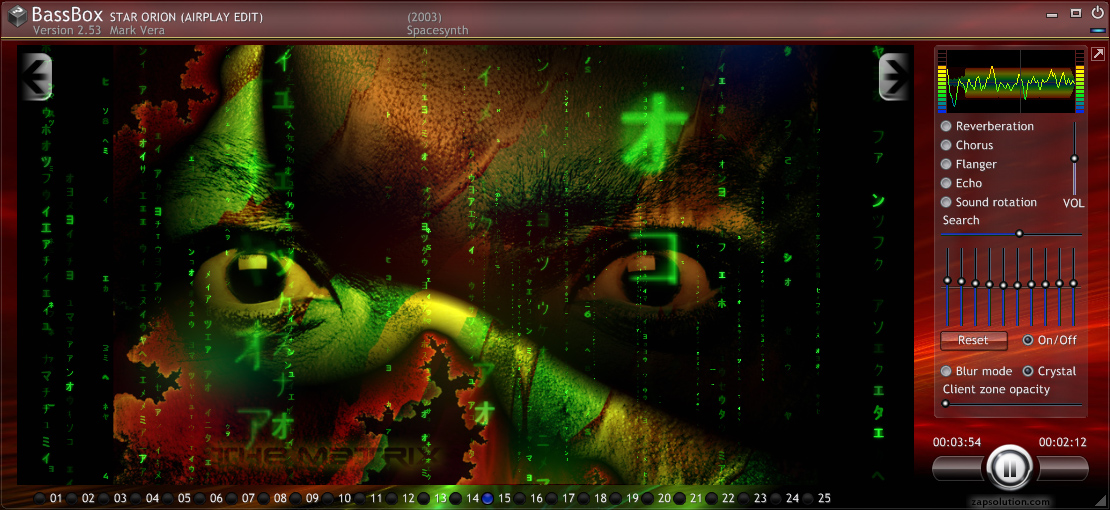
Task: Click the BassBox cube logo icon
Action: (17, 17)
